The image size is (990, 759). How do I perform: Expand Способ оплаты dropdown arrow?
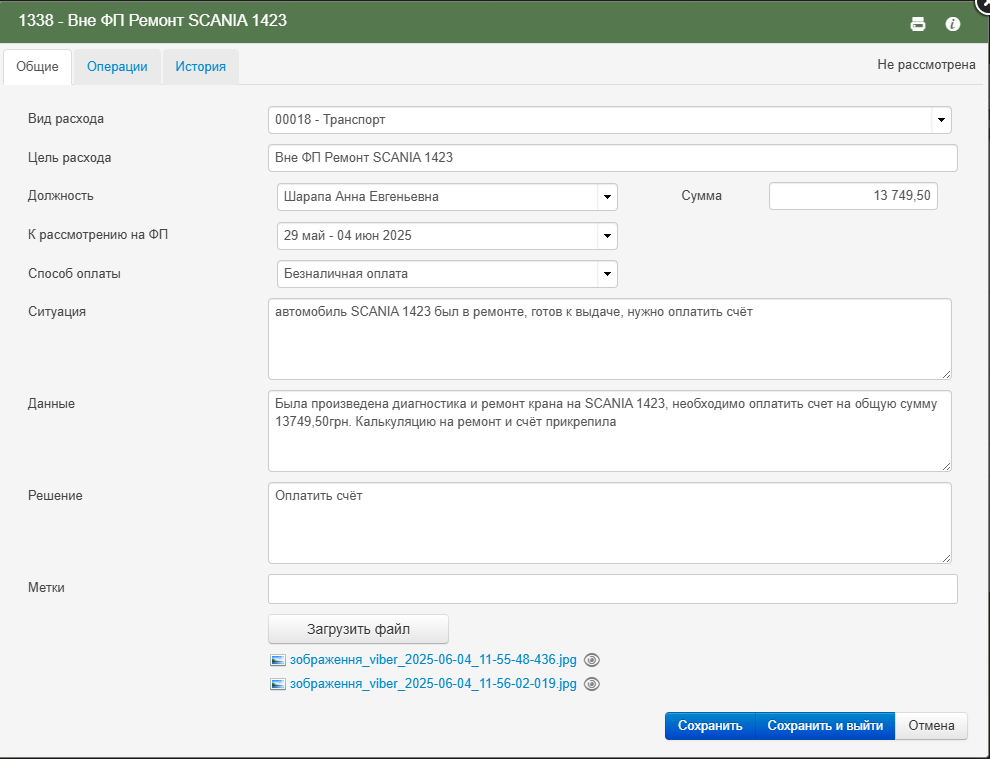click(607, 274)
